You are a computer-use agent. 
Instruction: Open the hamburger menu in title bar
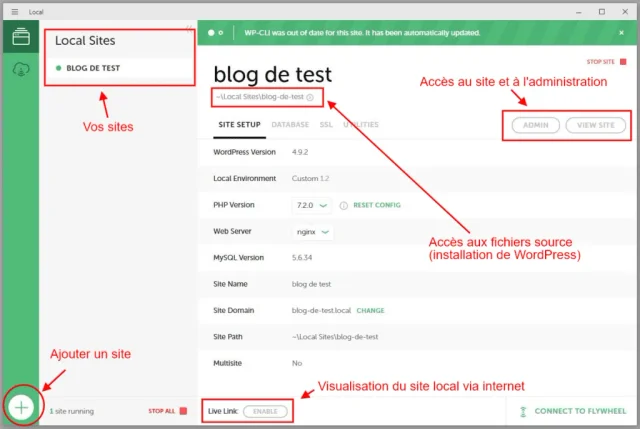[x=14, y=11]
